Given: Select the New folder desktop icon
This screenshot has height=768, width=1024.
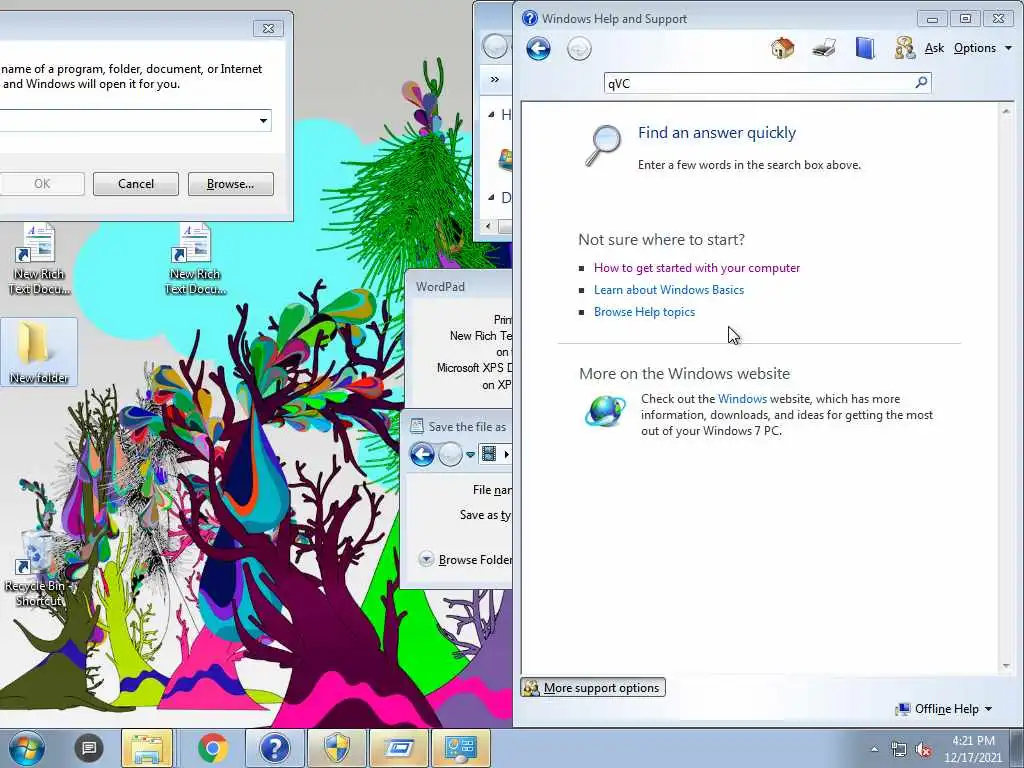Looking at the screenshot, I should click(39, 352).
